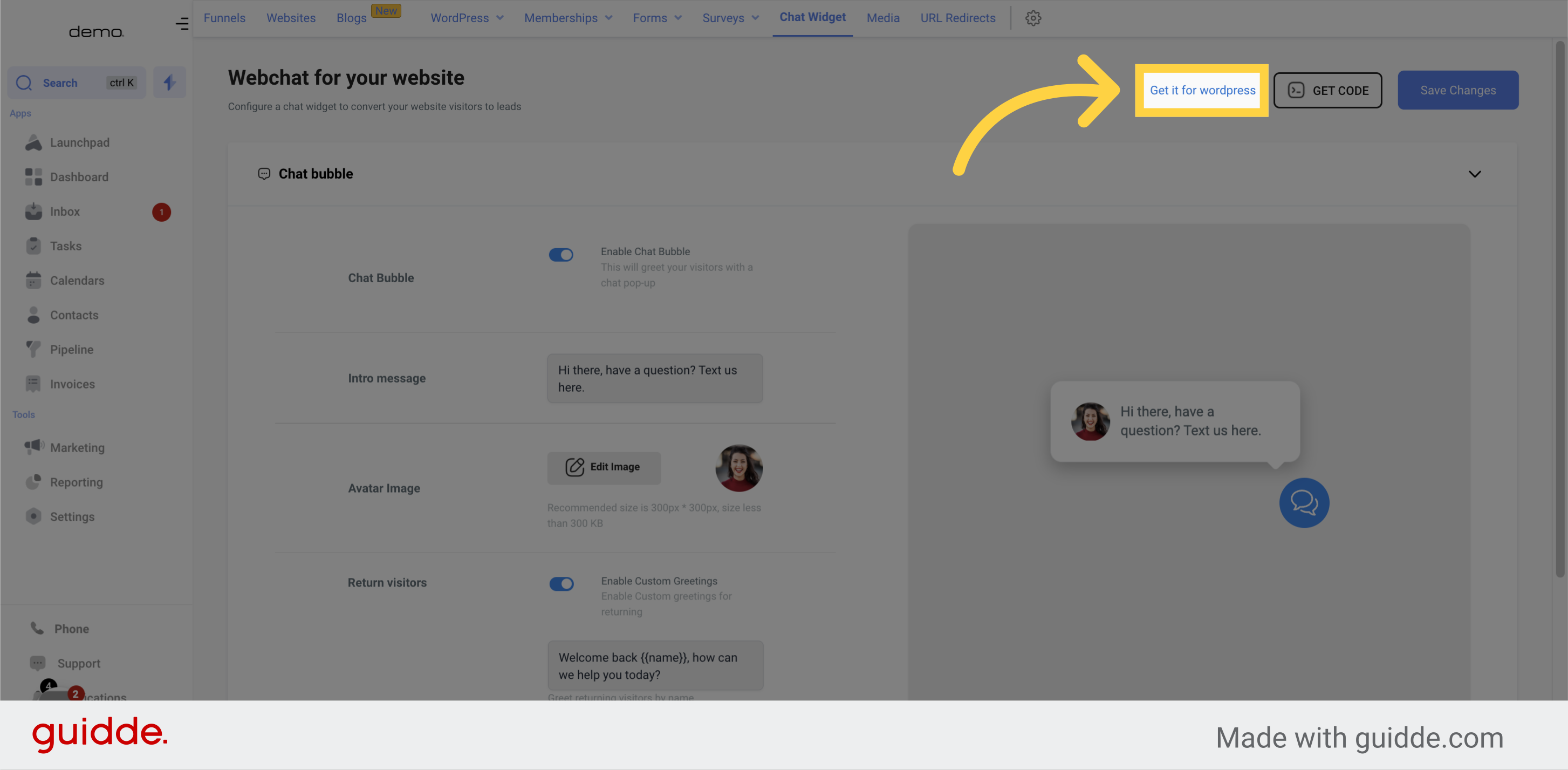Click the Save Changes button
The image size is (1568, 770).
click(1457, 90)
